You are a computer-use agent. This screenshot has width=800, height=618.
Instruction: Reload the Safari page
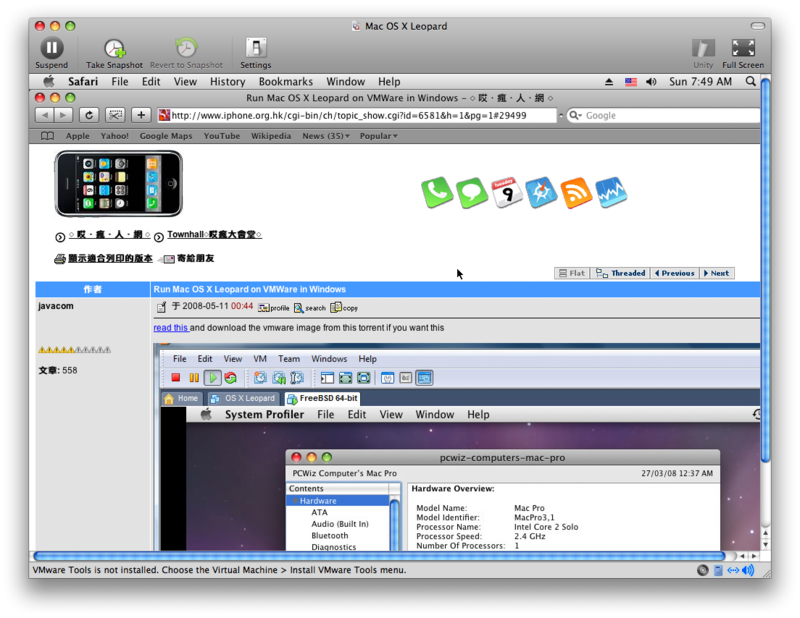pos(89,115)
